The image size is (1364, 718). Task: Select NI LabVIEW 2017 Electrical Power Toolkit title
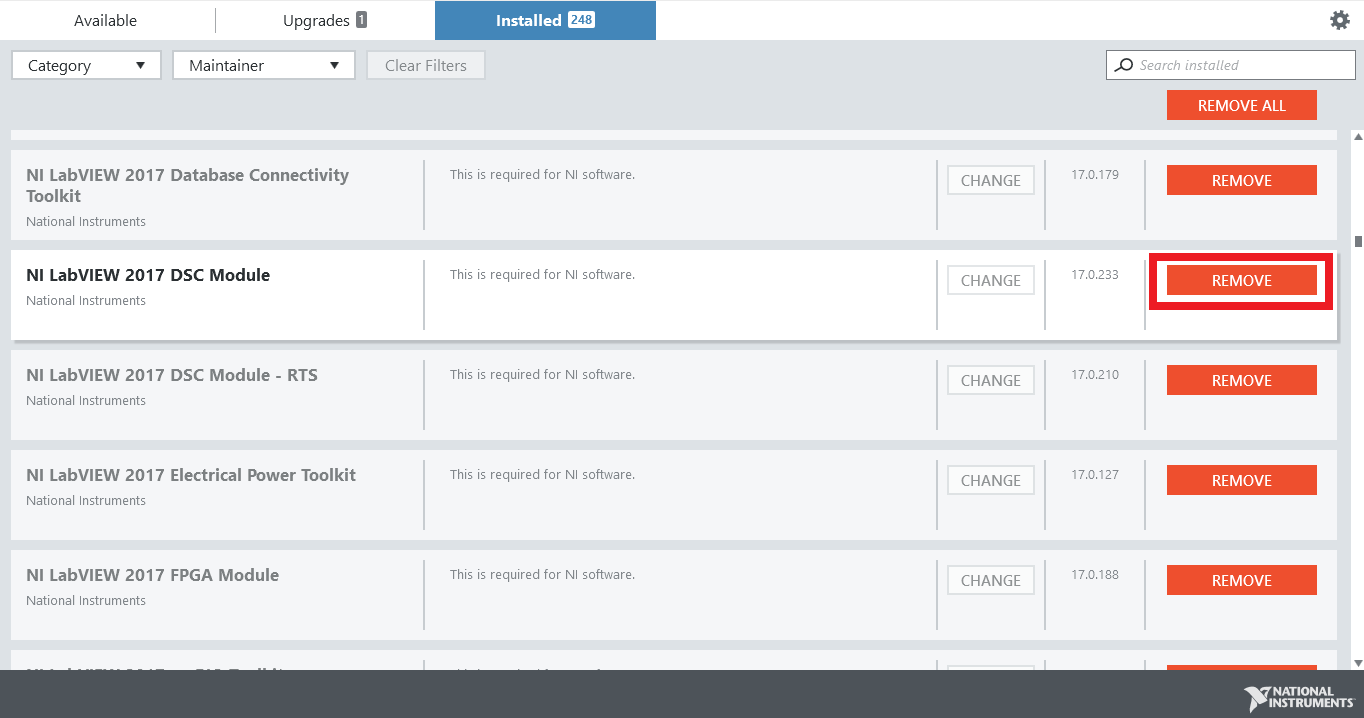[191, 475]
